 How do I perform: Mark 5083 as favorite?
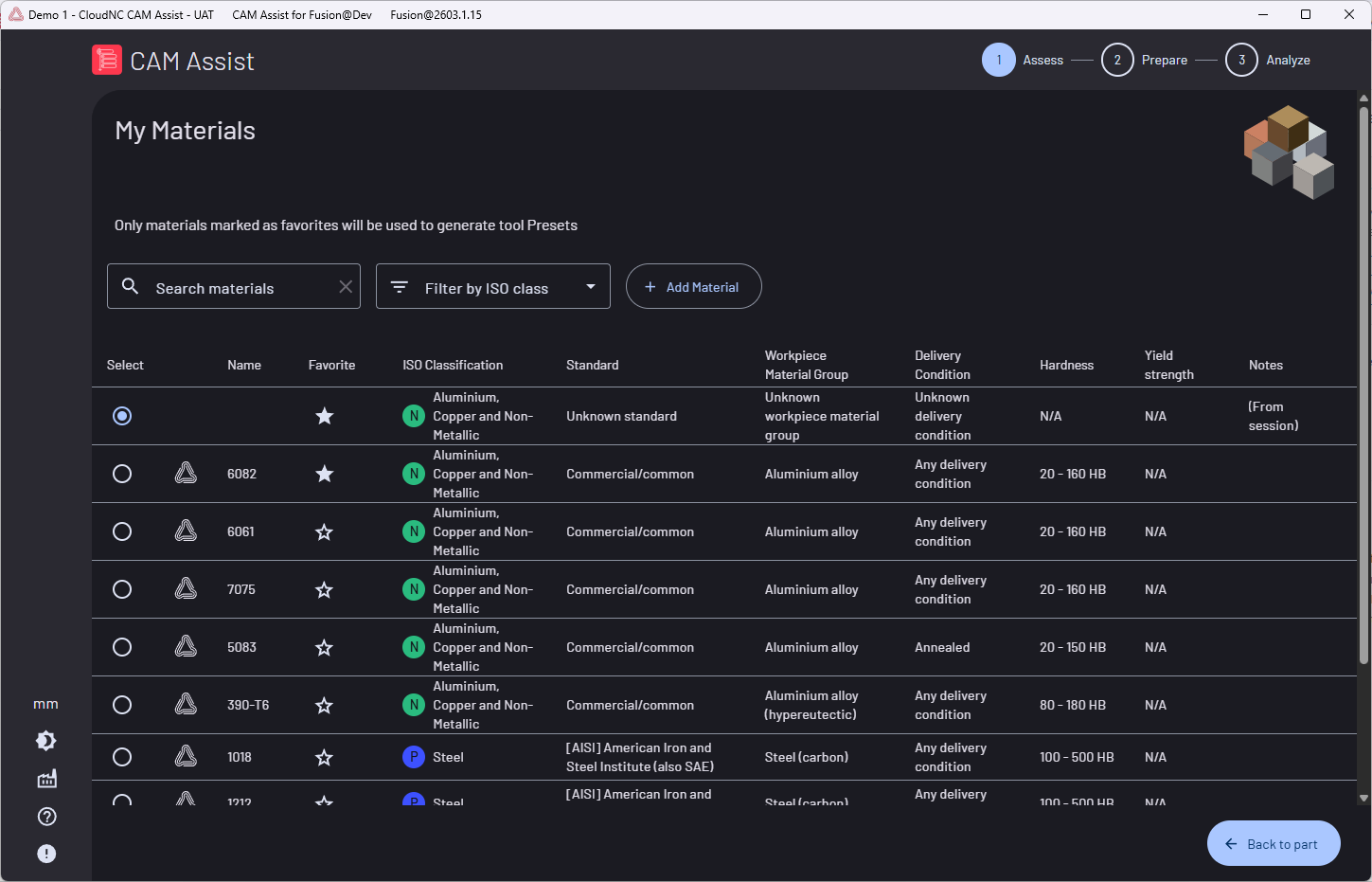(324, 647)
